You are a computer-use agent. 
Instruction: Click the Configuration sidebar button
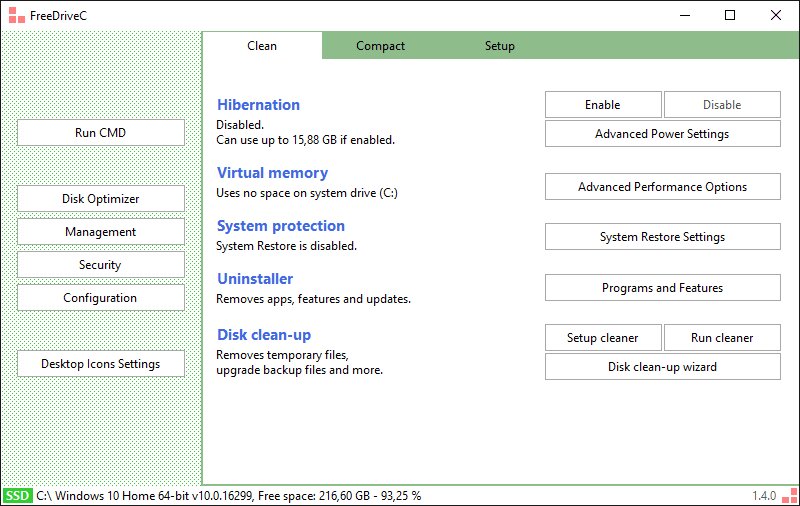pyautogui.click(x=100, y=298)
